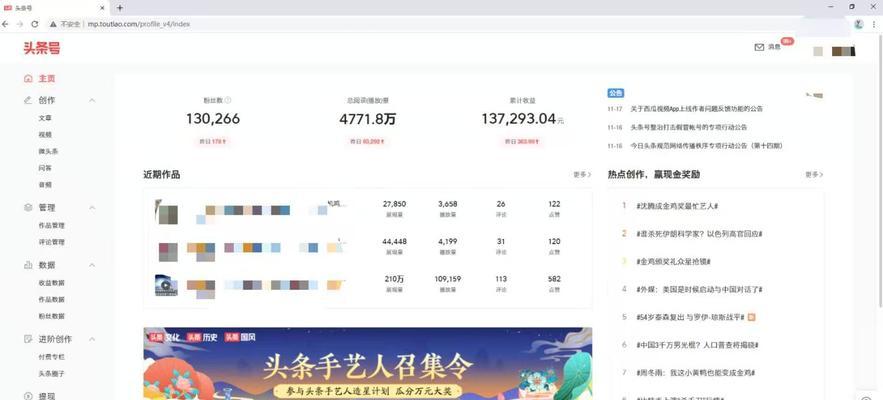Click the 头条号 logo

tap(41, 48)
